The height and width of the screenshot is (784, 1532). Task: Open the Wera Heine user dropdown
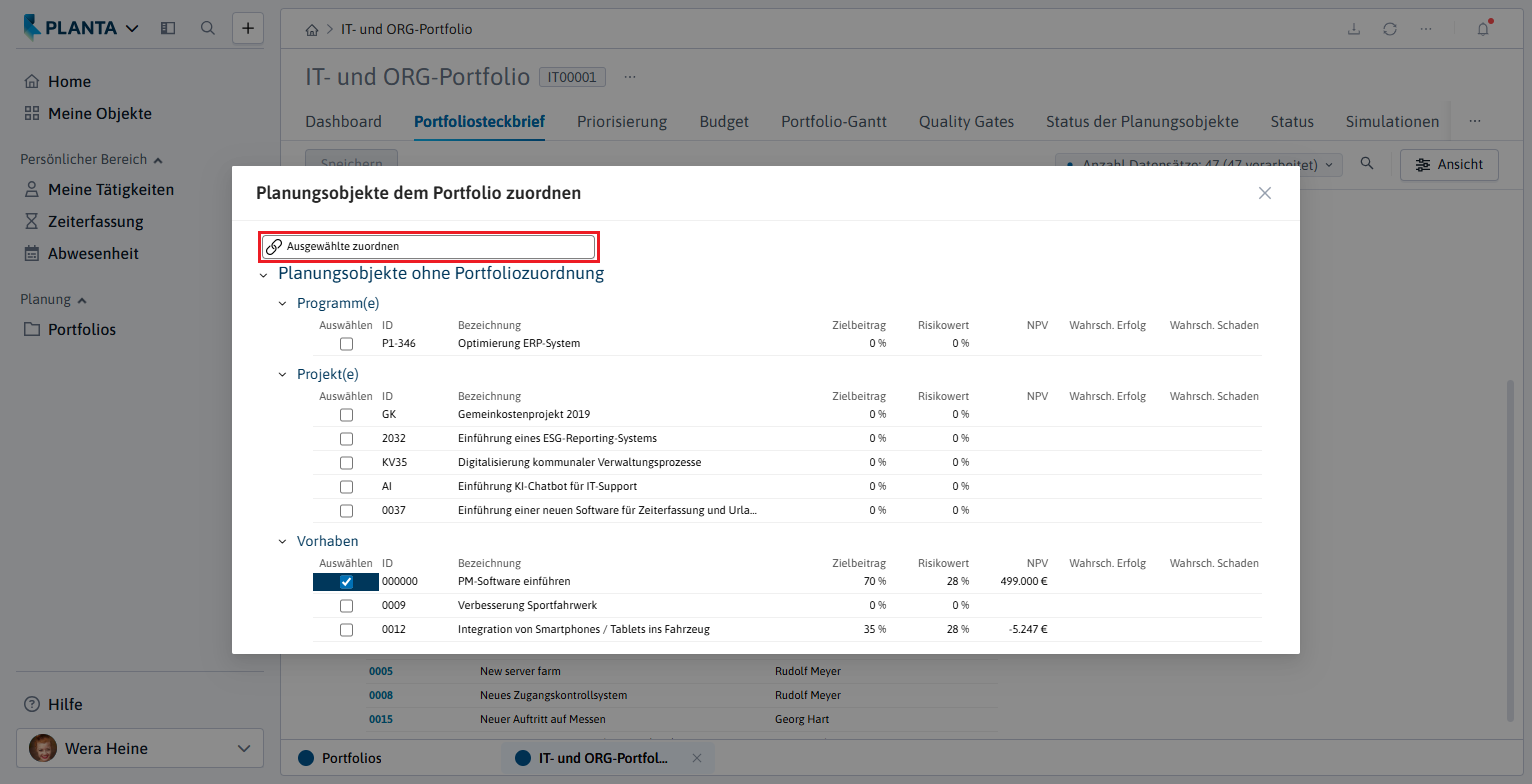click(140, 748)
